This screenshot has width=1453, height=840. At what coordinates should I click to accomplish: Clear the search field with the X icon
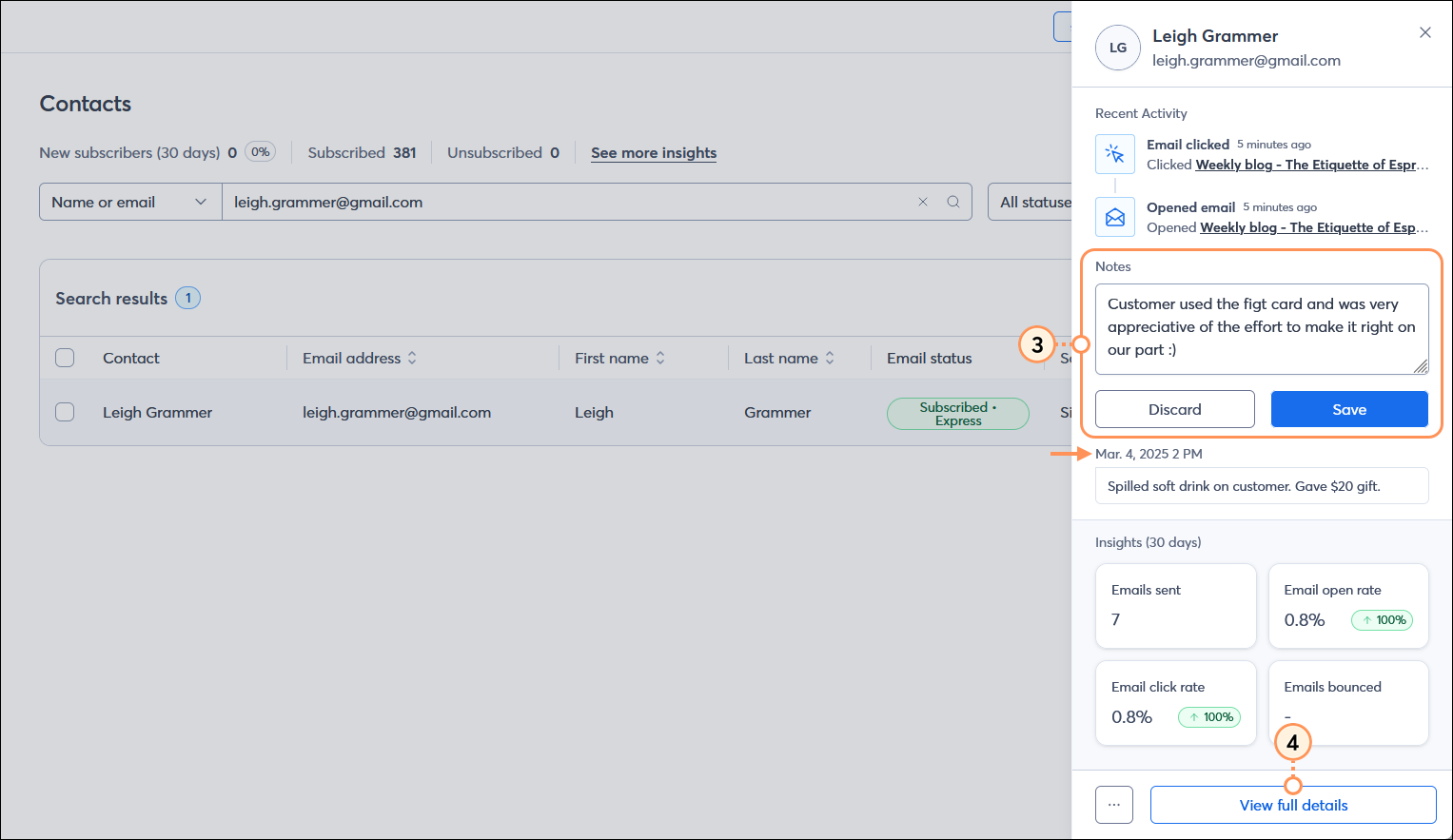922,202
